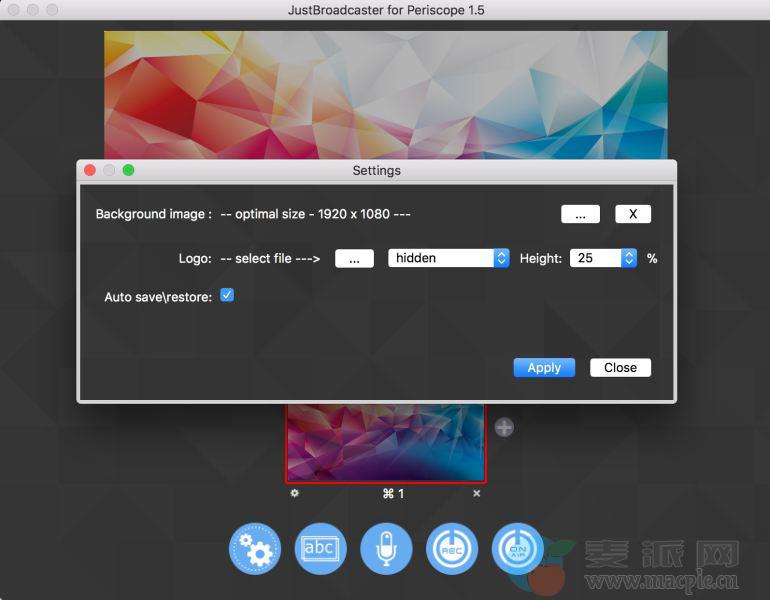Viewport: 770px width, 600px height.
Task: Click the Apply button
Action: click(544, 368)
